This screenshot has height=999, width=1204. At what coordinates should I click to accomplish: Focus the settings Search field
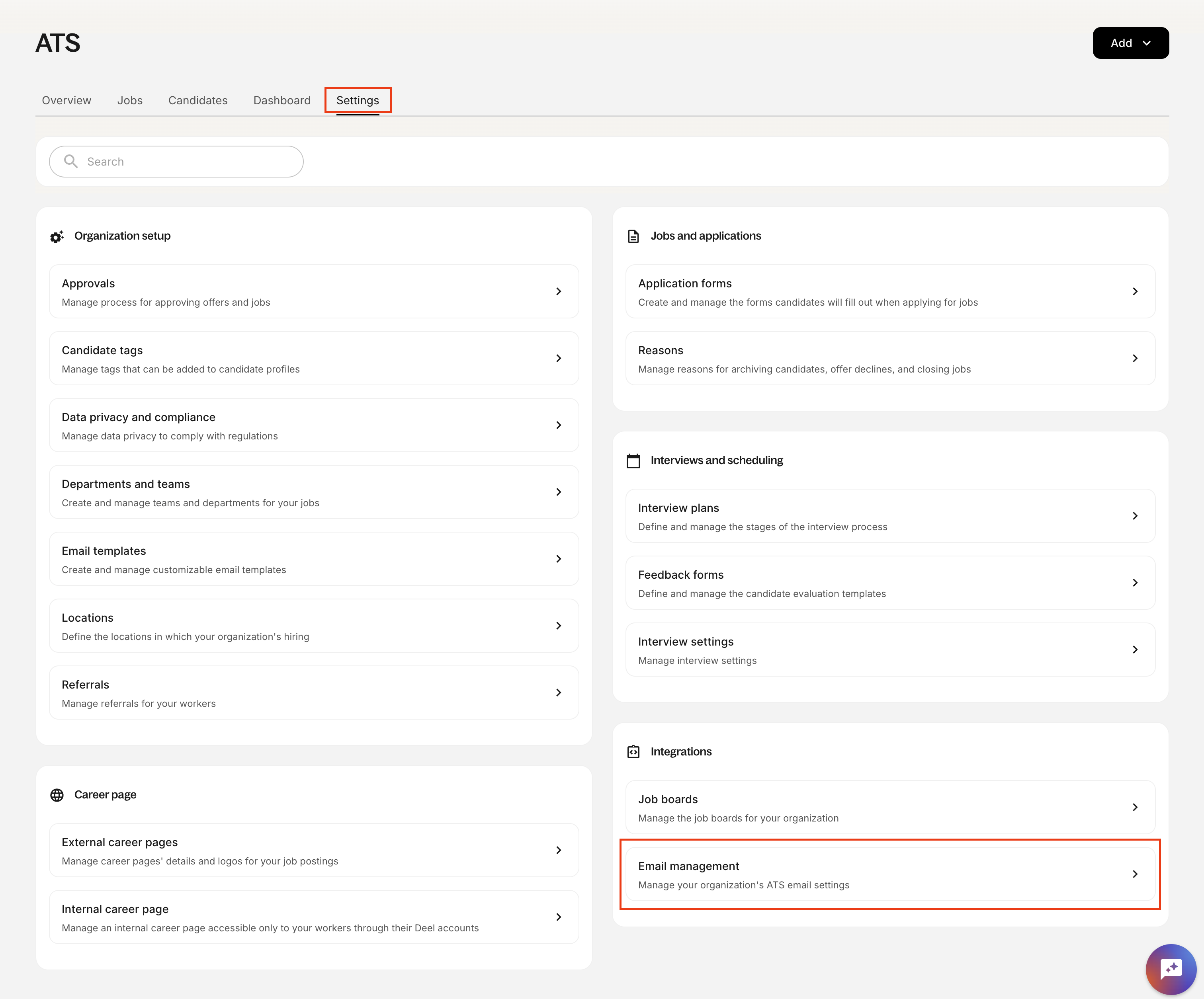[189, 162]
